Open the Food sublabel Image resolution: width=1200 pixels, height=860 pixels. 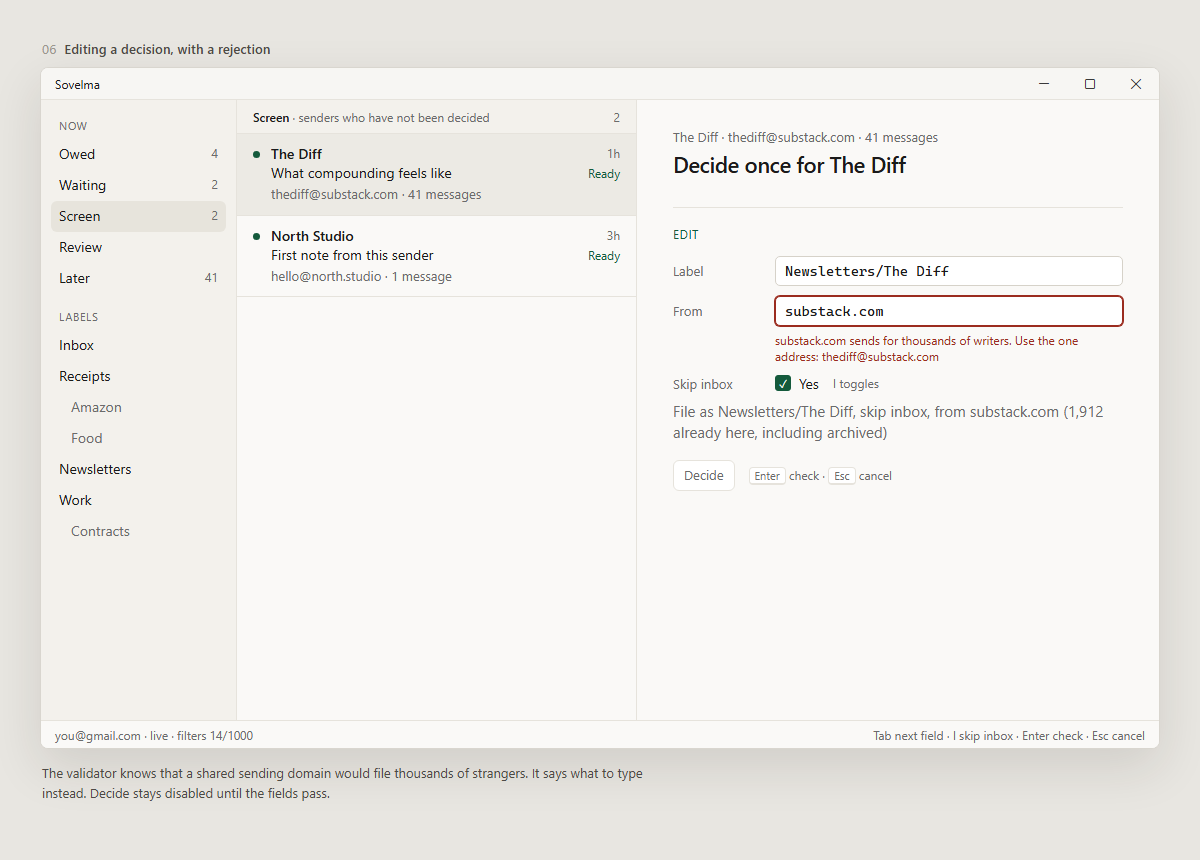[138, 438]
